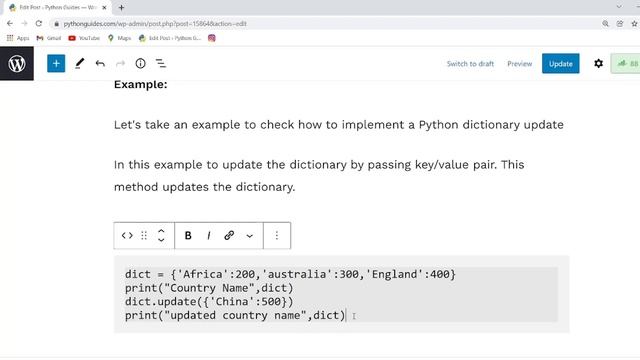Click the paragraph starting "In this example"
The height and width of the screenshot is (360, 640).
319,176
